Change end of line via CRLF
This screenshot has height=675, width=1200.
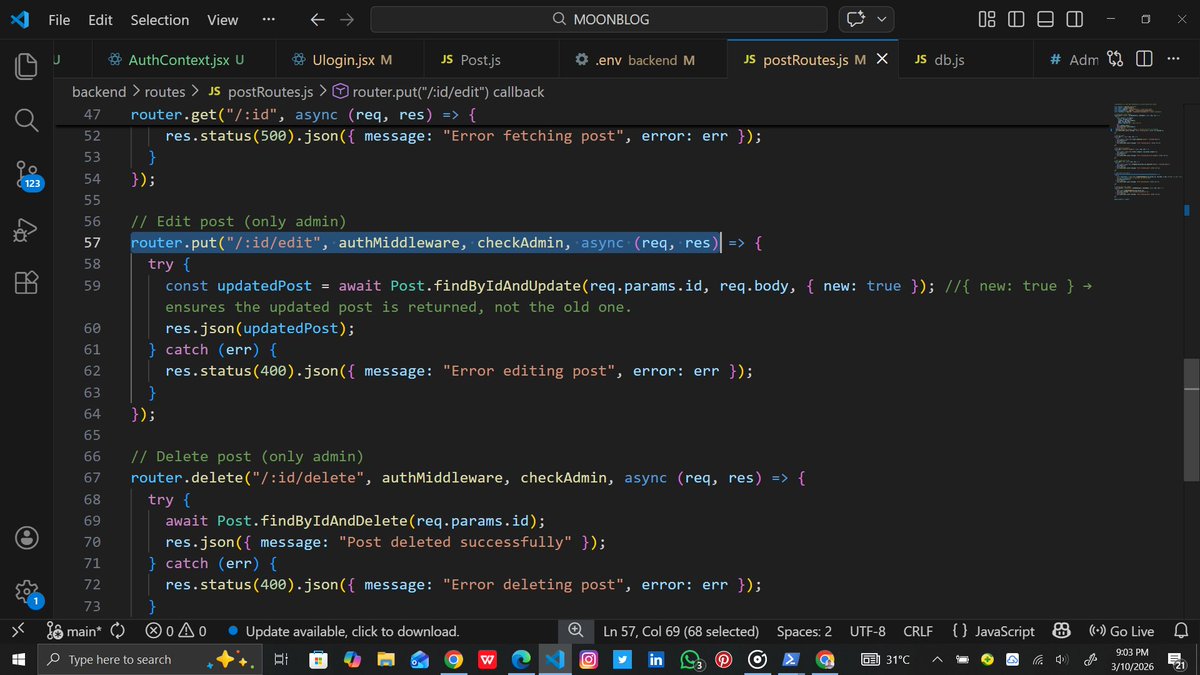[x=918, y=631]
